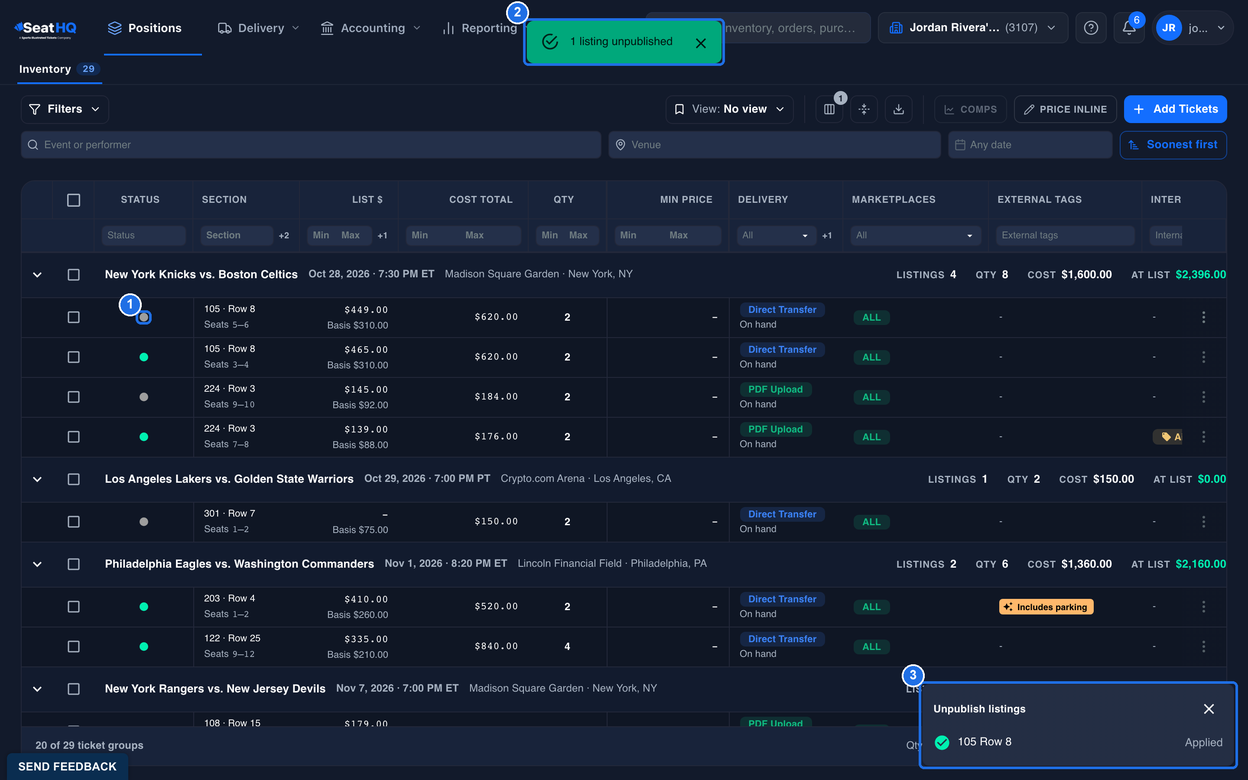1248x780 pixels.
Task: Click the Venue filter field
Action: click(775, 145)
